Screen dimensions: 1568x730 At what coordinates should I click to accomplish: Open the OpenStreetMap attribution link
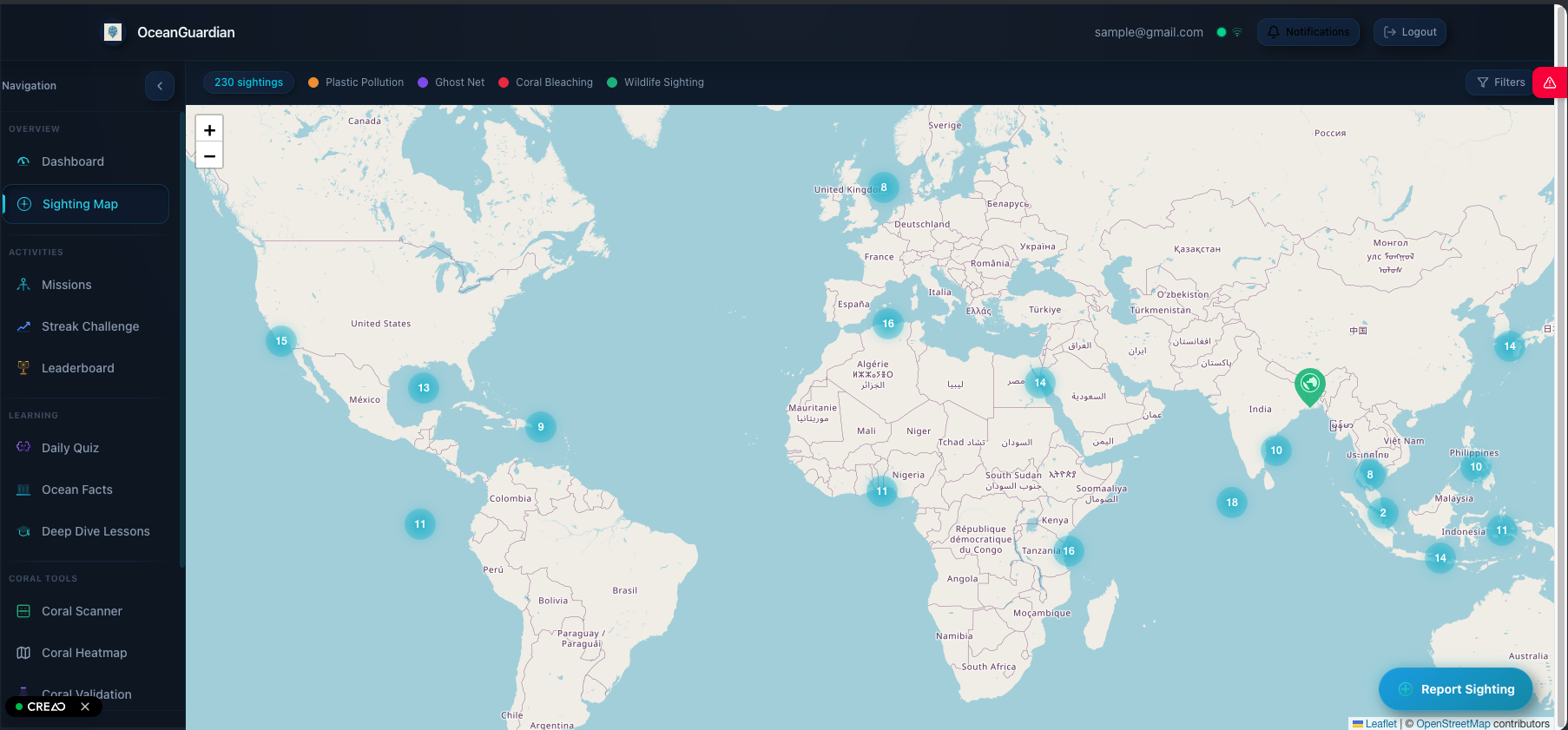point(1453,724)
